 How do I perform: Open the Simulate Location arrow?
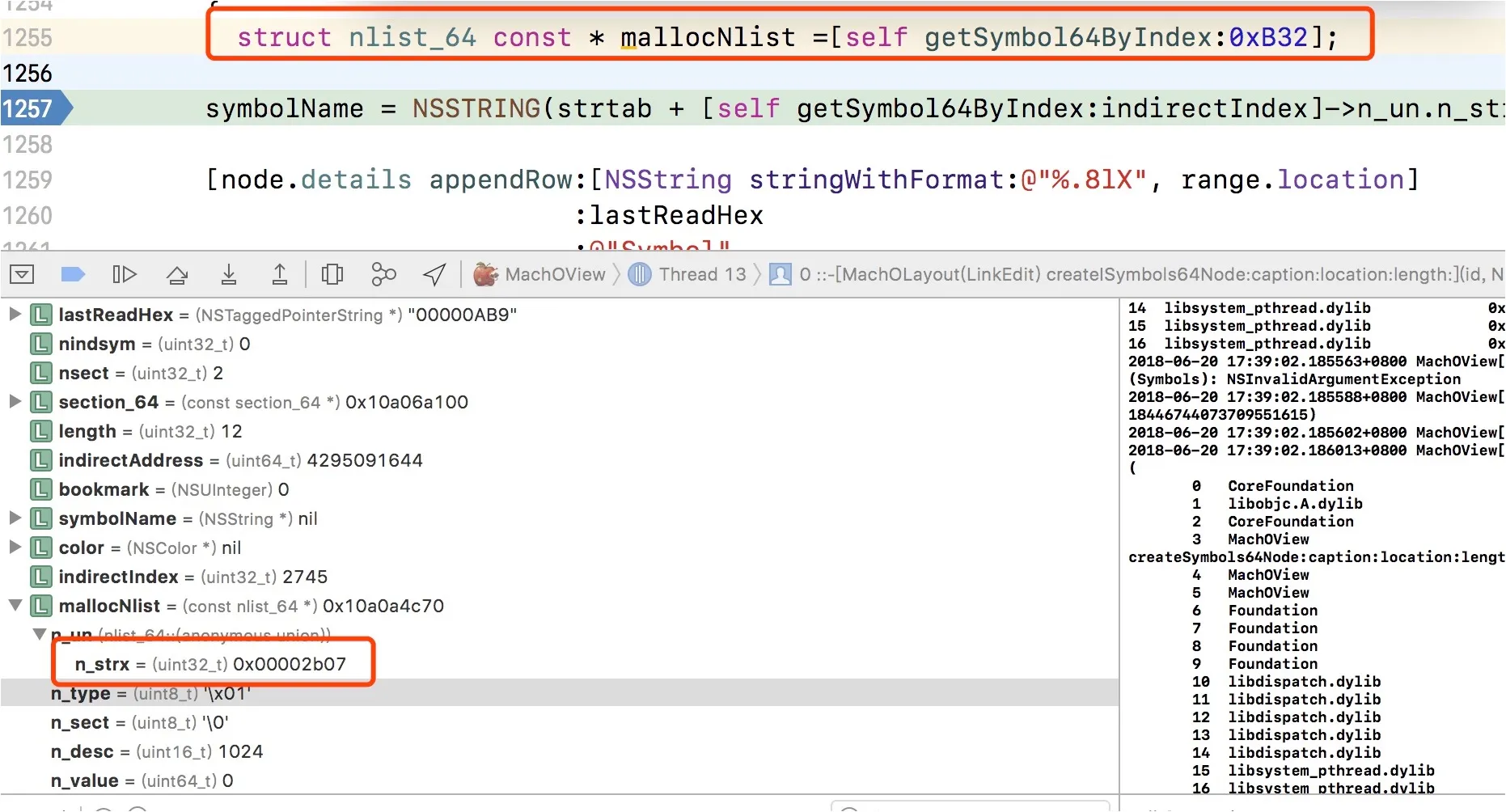434,275
